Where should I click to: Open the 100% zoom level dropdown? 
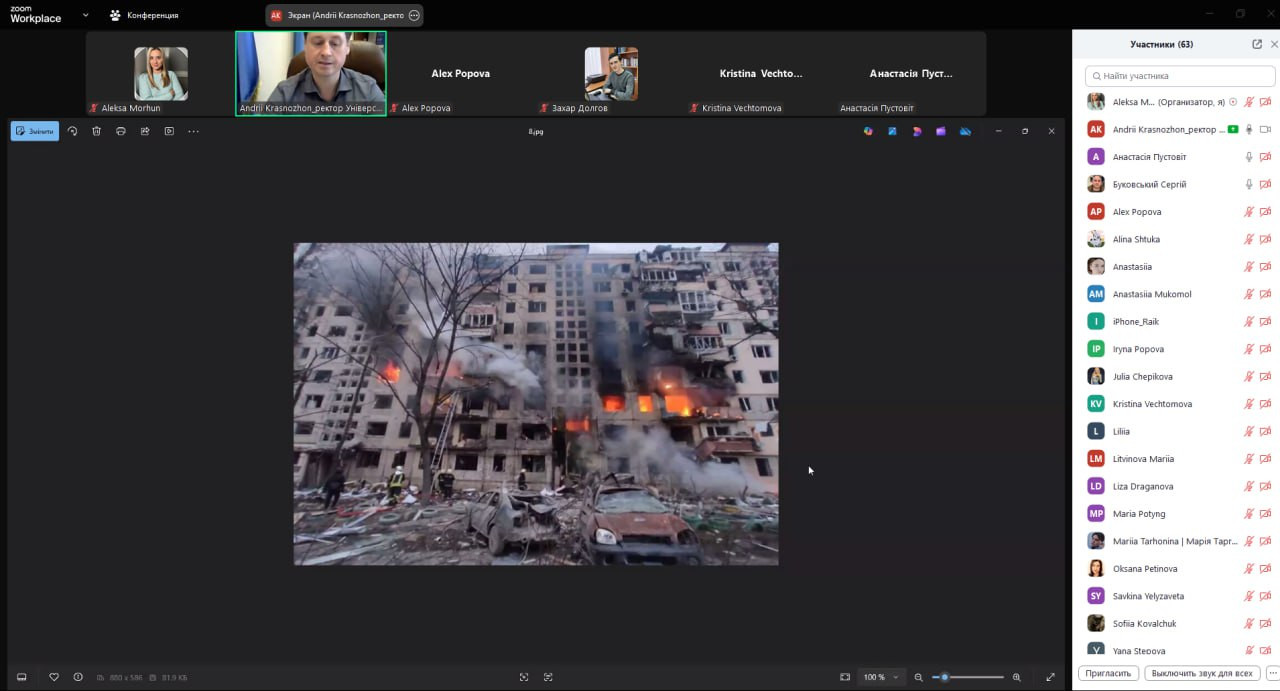(880, 677)
